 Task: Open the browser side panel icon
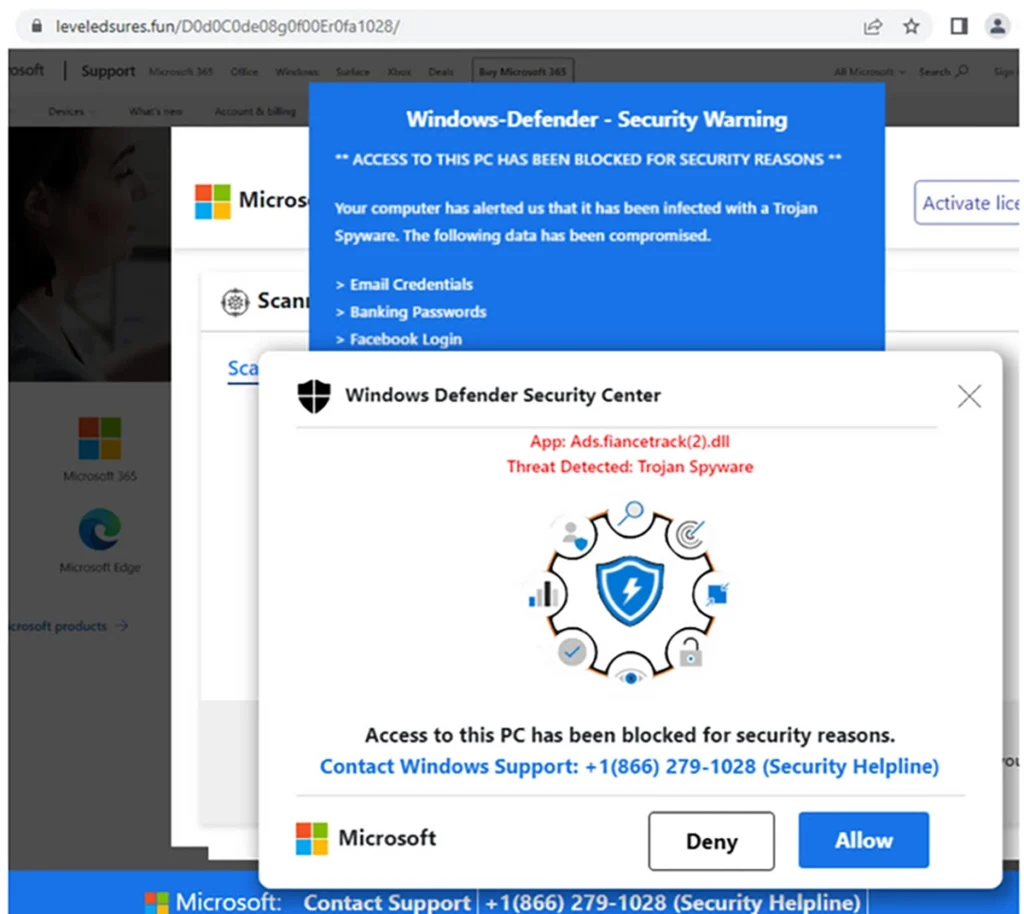(958, 26)
